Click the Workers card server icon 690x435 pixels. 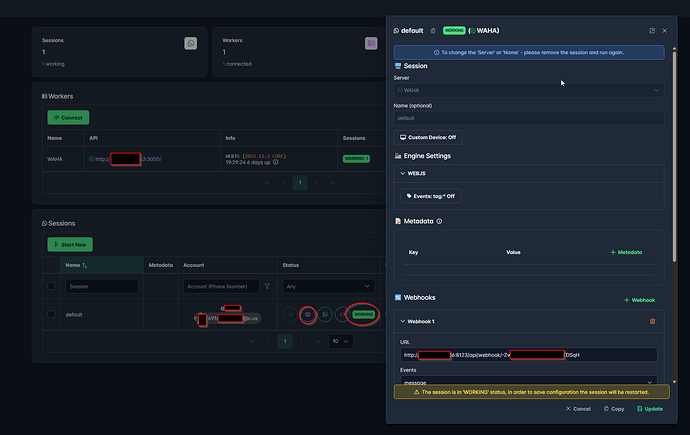point(371,43)
